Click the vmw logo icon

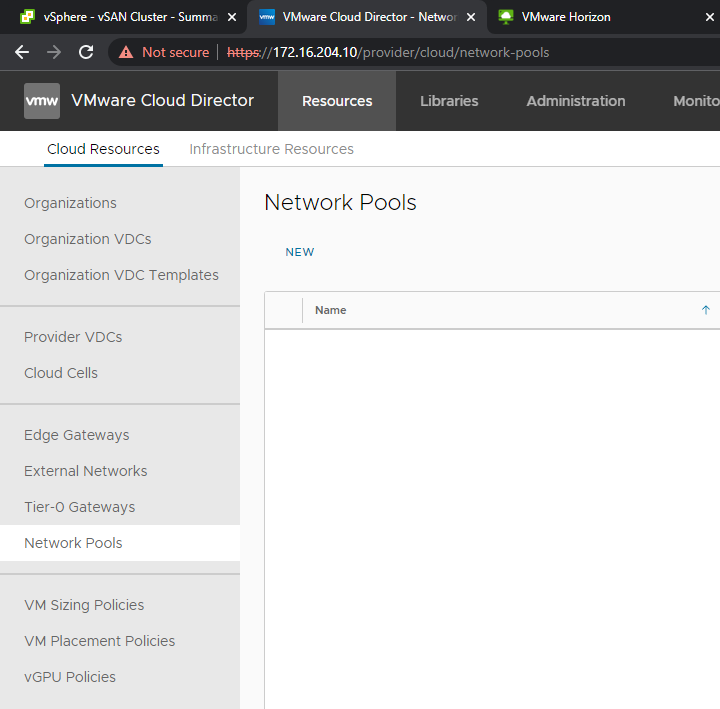pyautogui.click(x=42, y=101)
